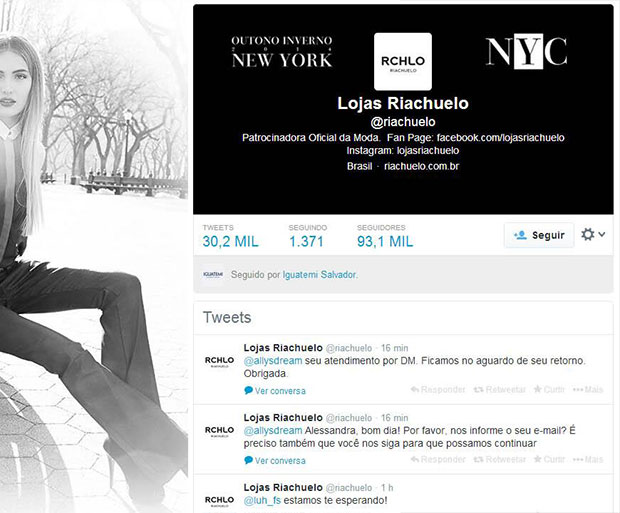Open Mais options on first tweet
The height and width of the screenshot is (513, 620).
[x=588, y=390]
